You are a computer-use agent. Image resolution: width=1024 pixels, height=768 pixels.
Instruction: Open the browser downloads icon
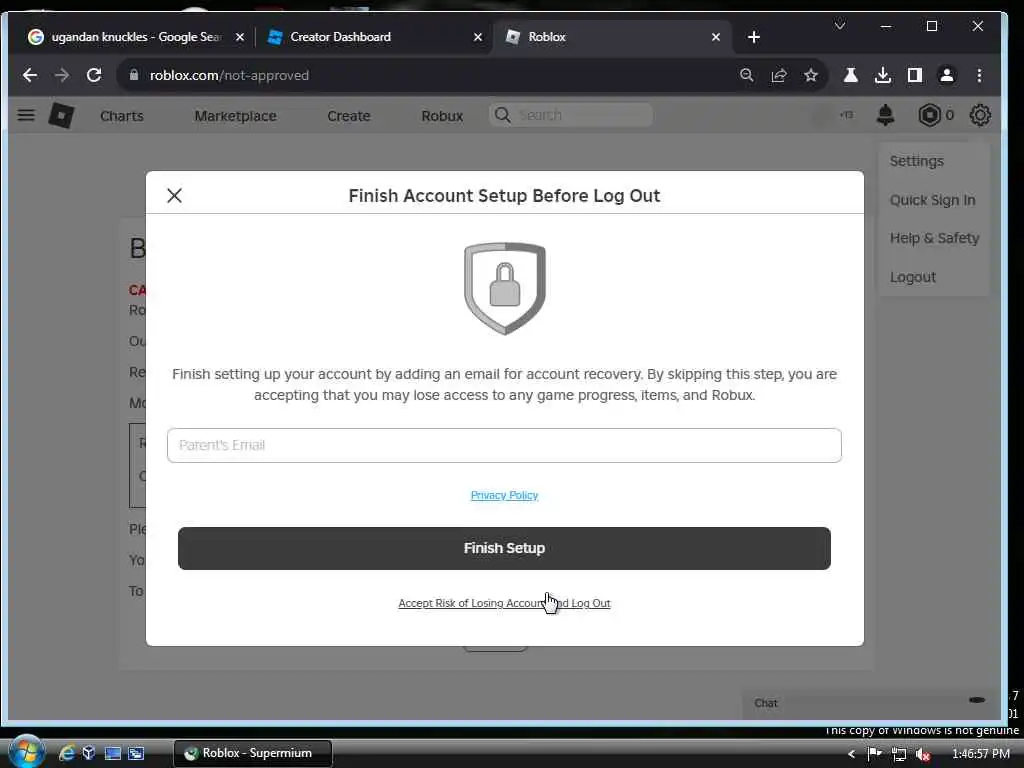point(883,75)
